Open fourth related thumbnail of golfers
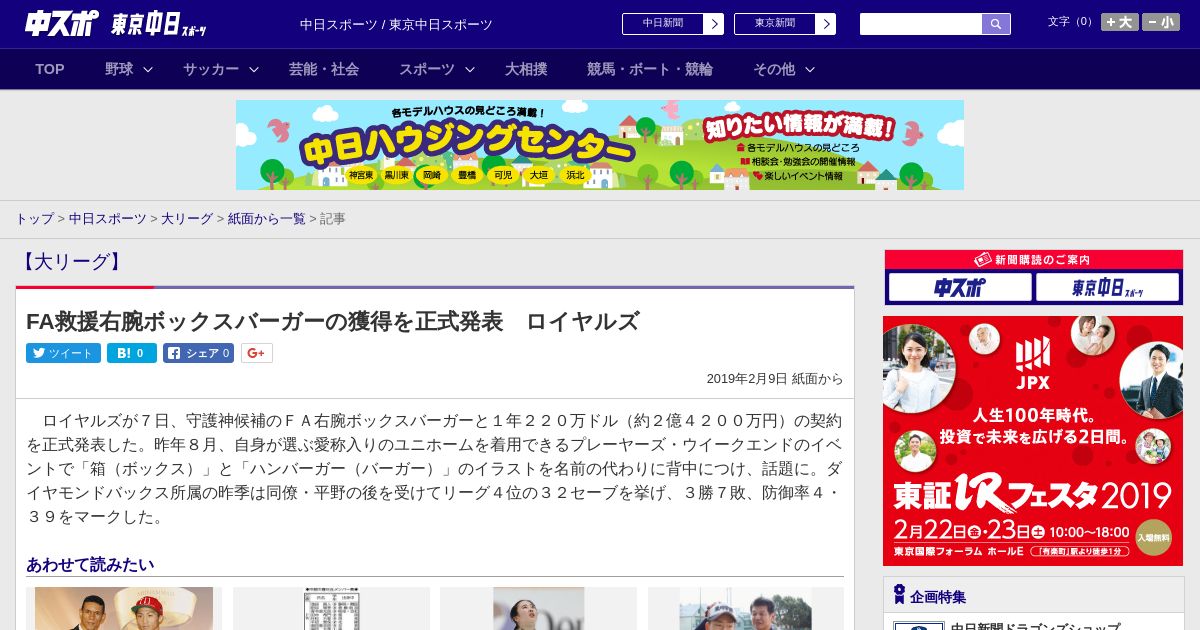Viewport: 1200px width, 630px height. tap(746, 608)
